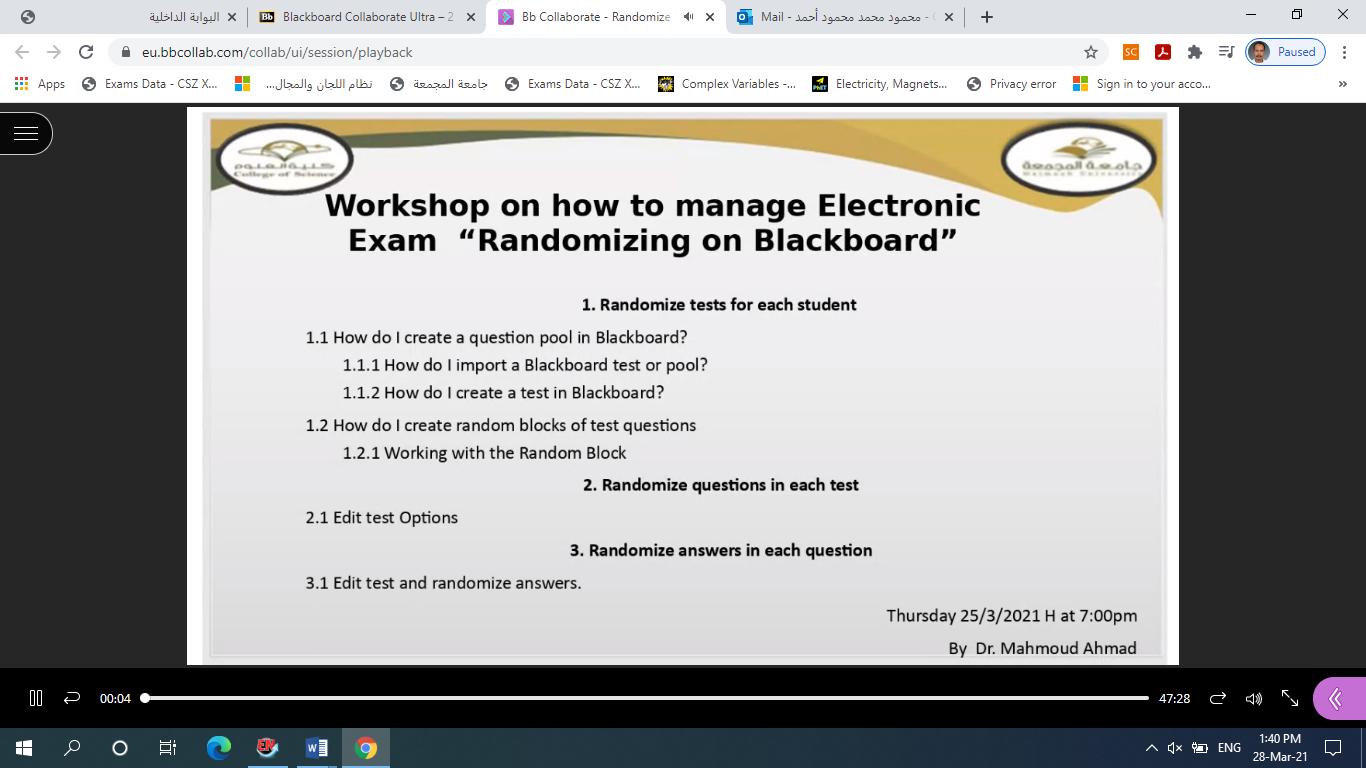Viewport: 1366px width, 768px height.
Task: Open the purple Collaborate side panel
Action: coord(1339,698)
